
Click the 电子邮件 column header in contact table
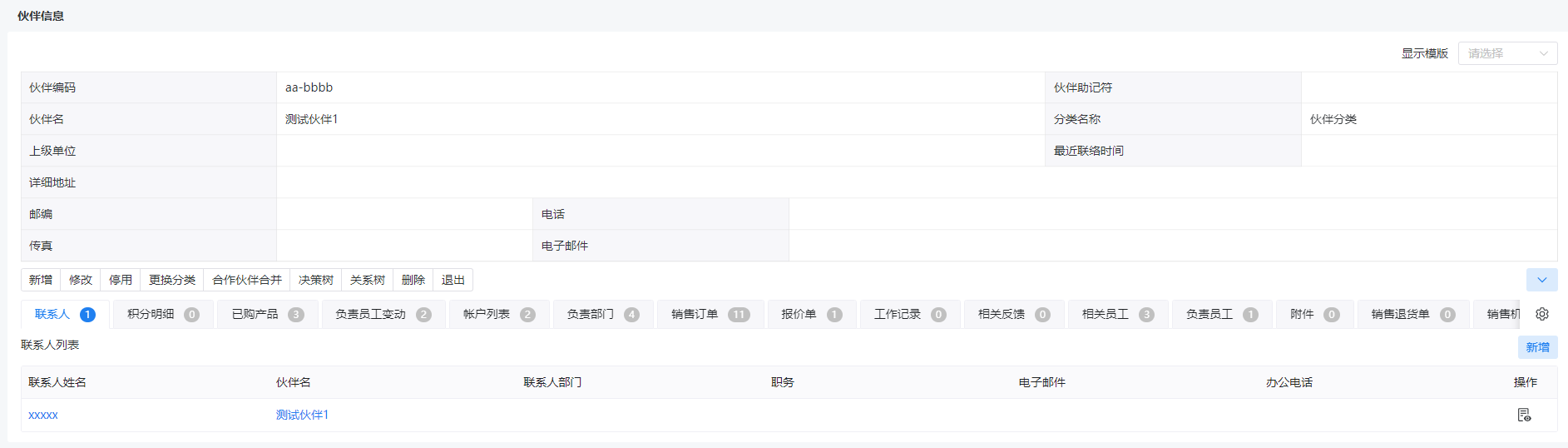tap(1042, 382)
